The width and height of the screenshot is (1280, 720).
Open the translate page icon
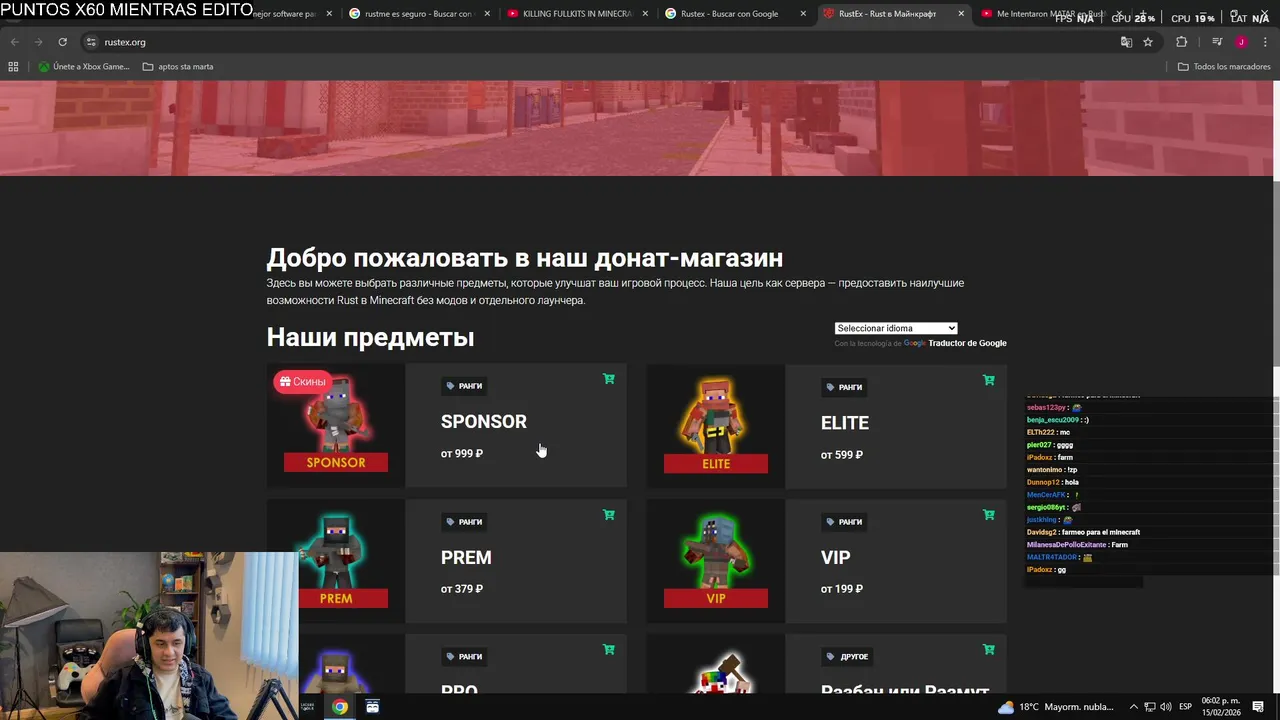coord(1126,42)
